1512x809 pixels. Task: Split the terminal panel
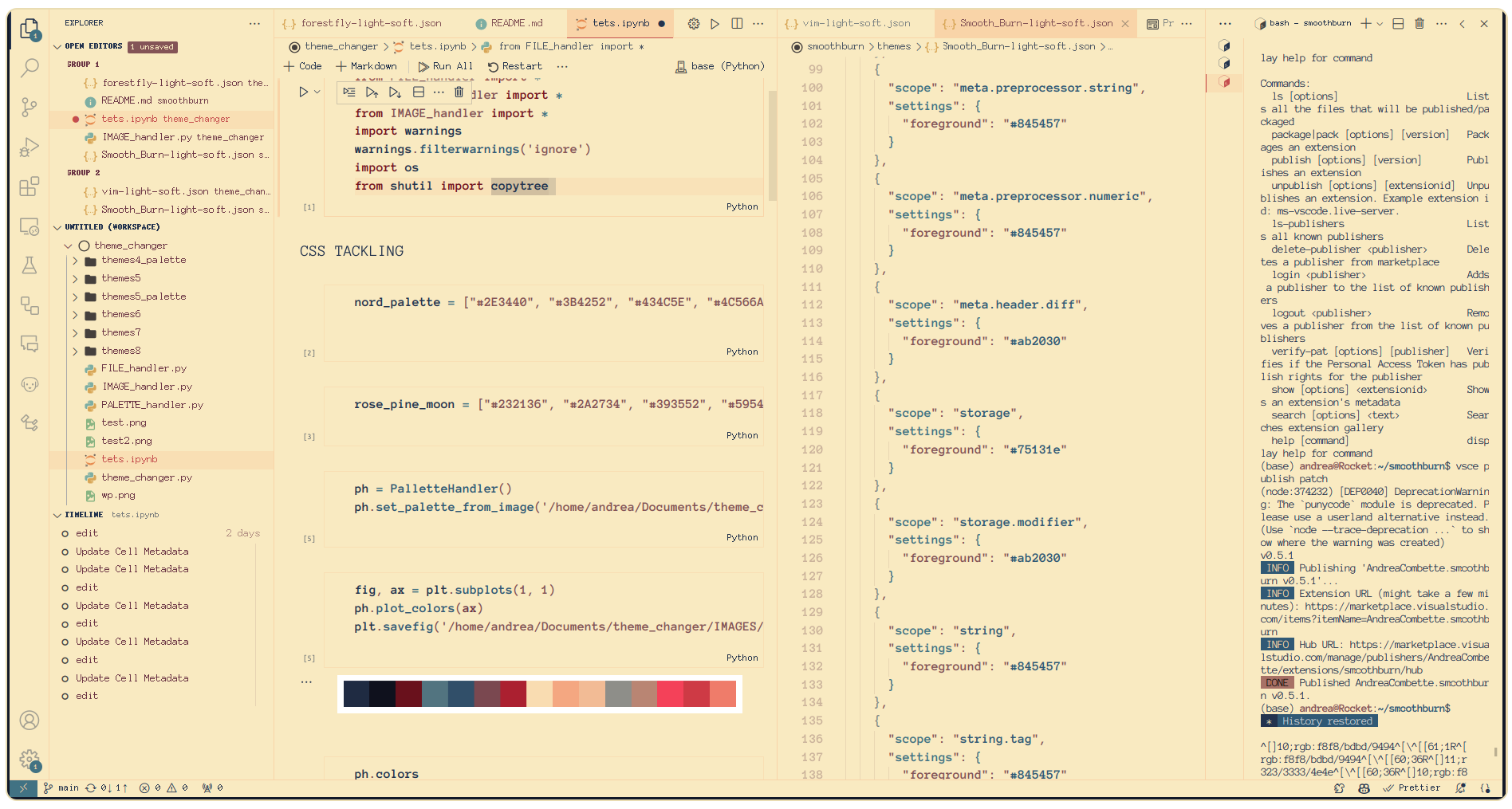(1398, 24)
